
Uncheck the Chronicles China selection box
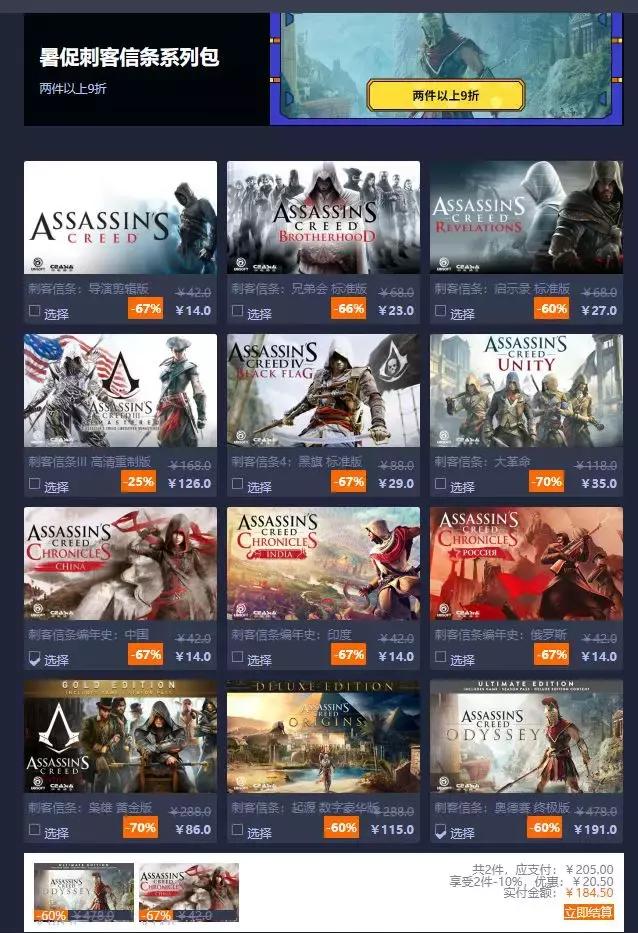35,657
